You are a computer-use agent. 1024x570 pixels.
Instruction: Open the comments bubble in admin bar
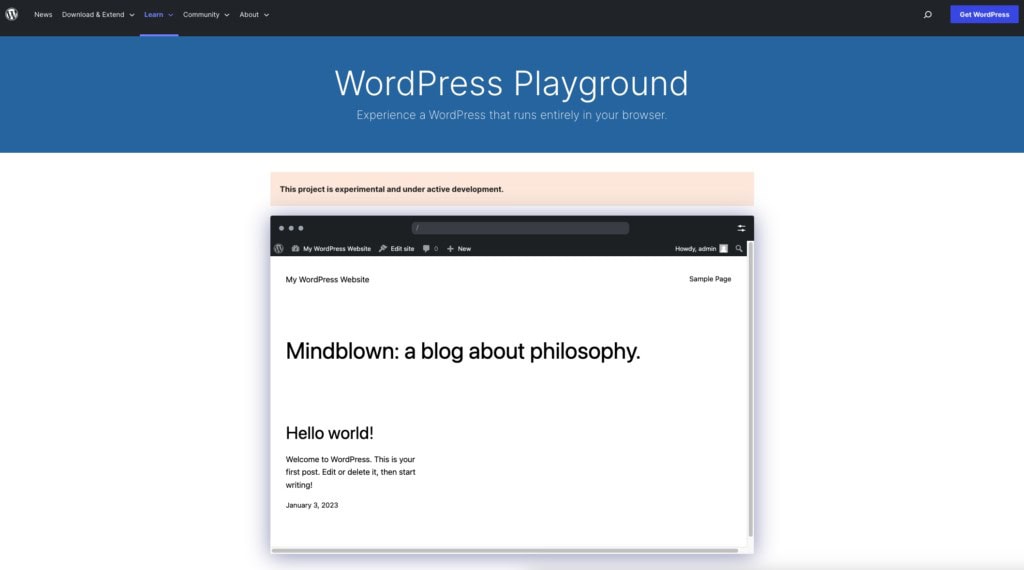click(429, 248)
